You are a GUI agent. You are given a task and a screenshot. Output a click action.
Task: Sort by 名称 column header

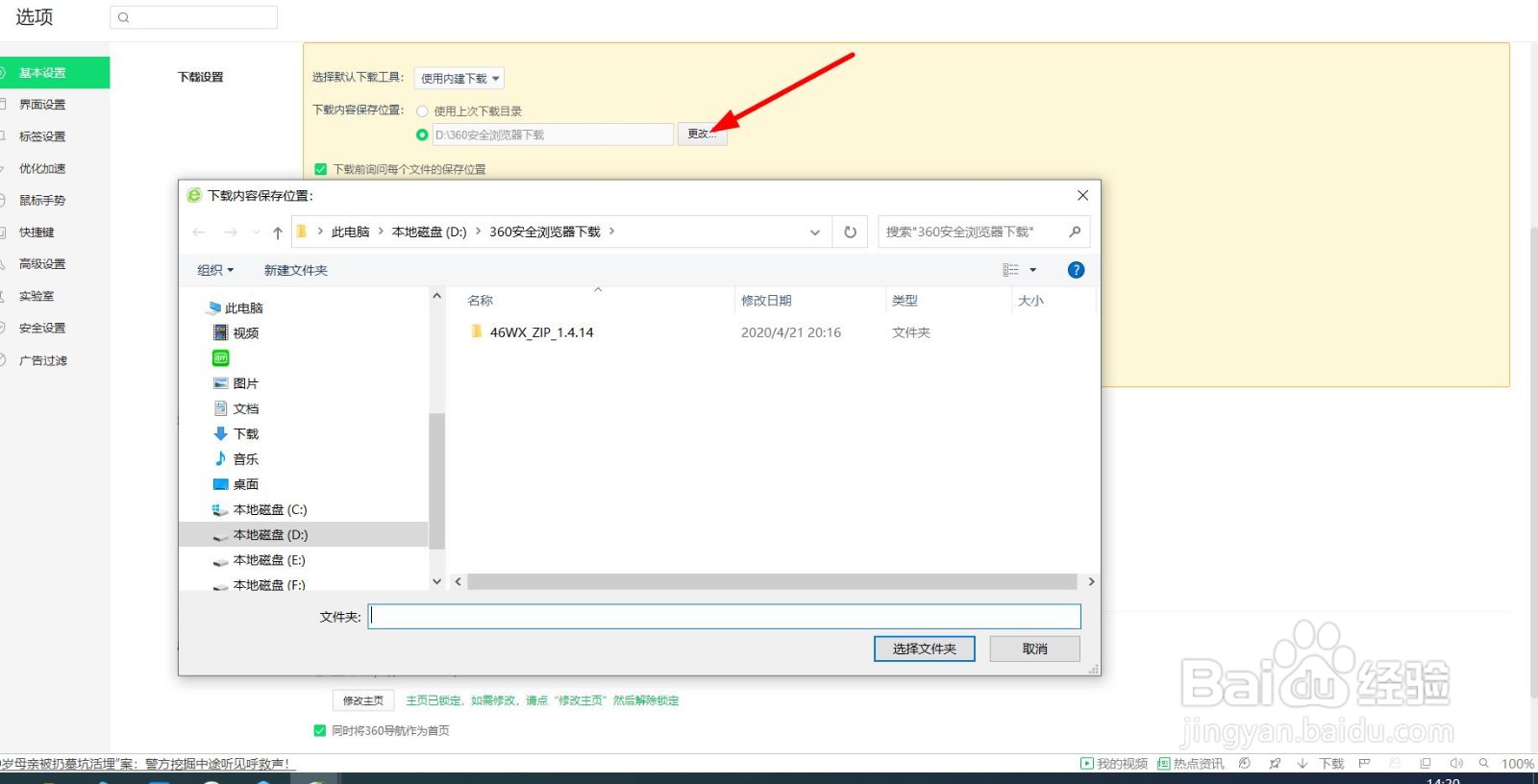(481, 301)
